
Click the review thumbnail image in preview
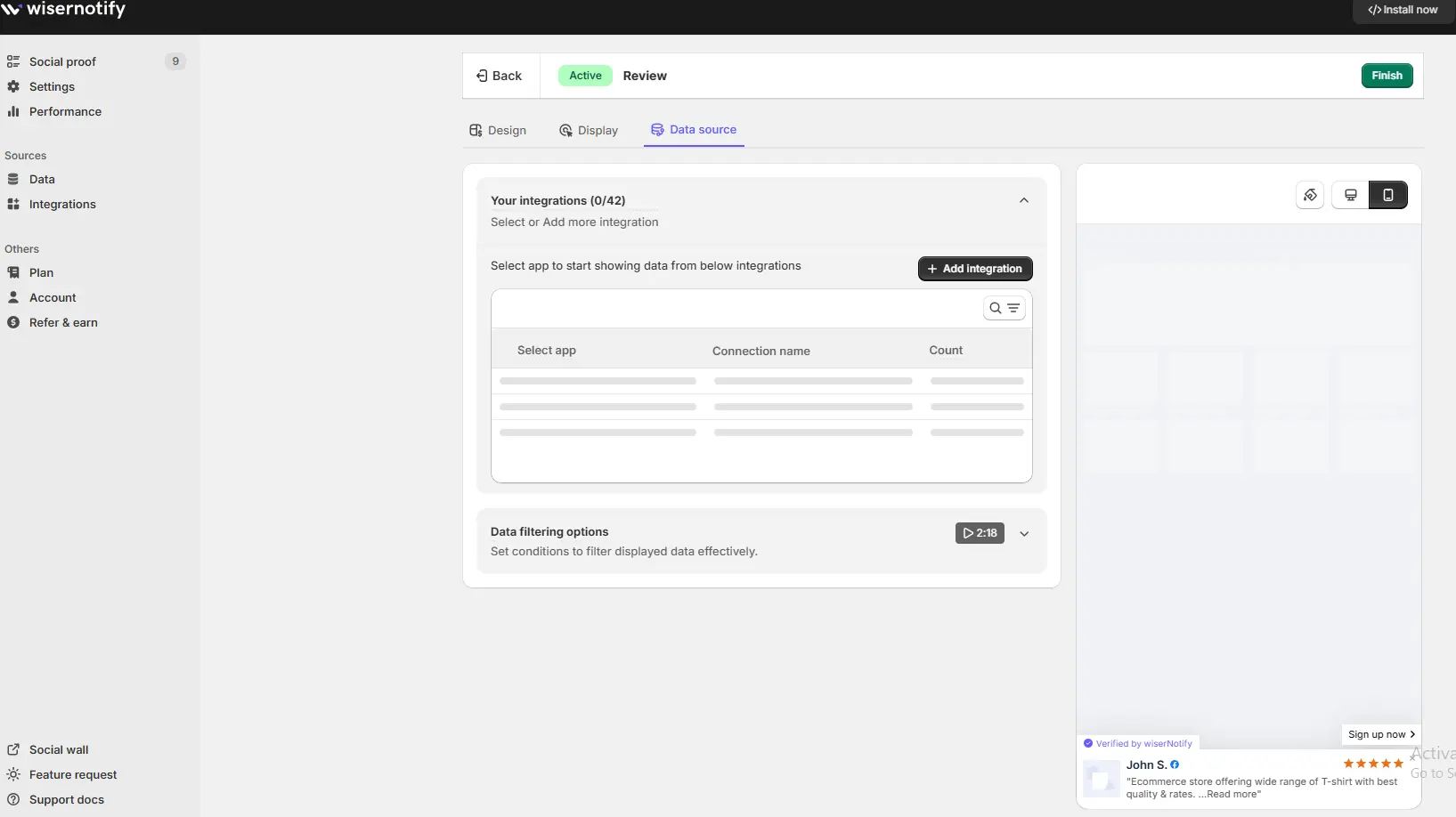point(1102,779)
